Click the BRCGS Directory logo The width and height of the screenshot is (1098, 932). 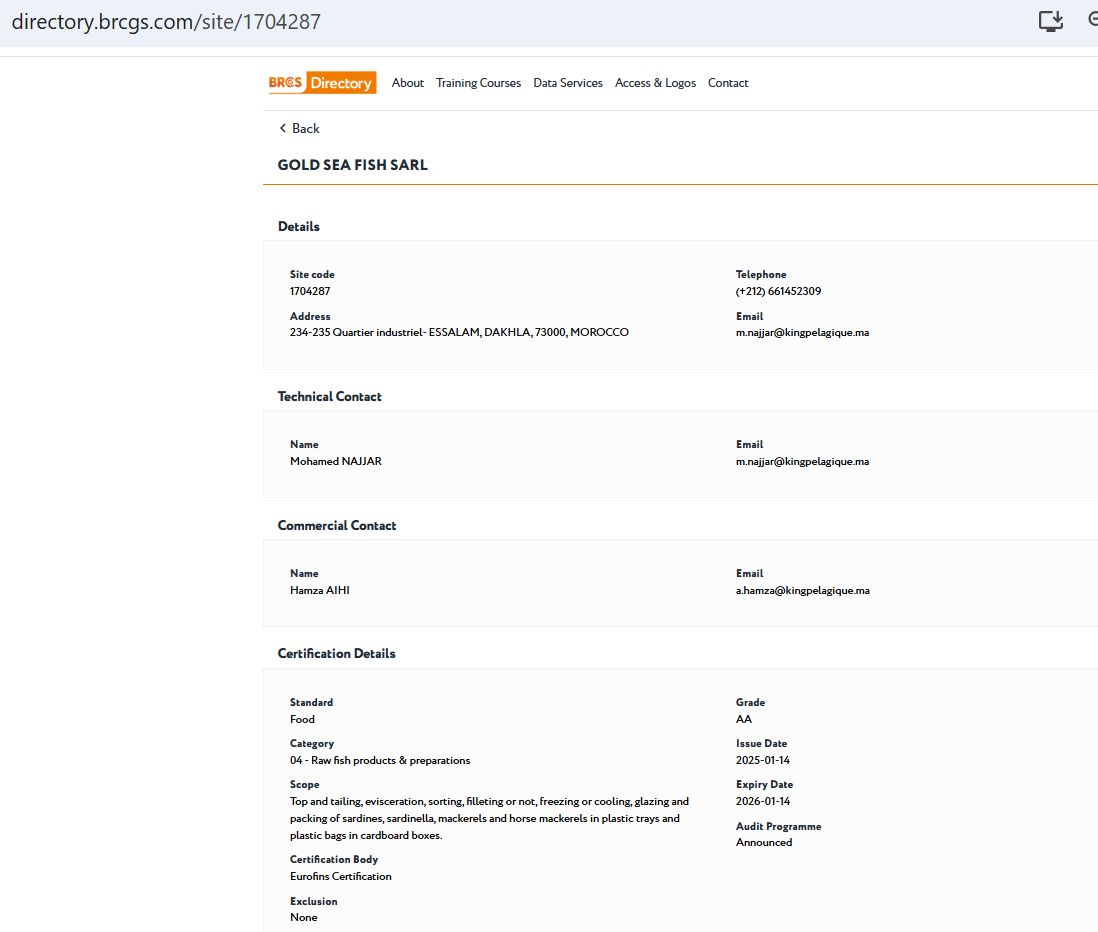point(322,83)
